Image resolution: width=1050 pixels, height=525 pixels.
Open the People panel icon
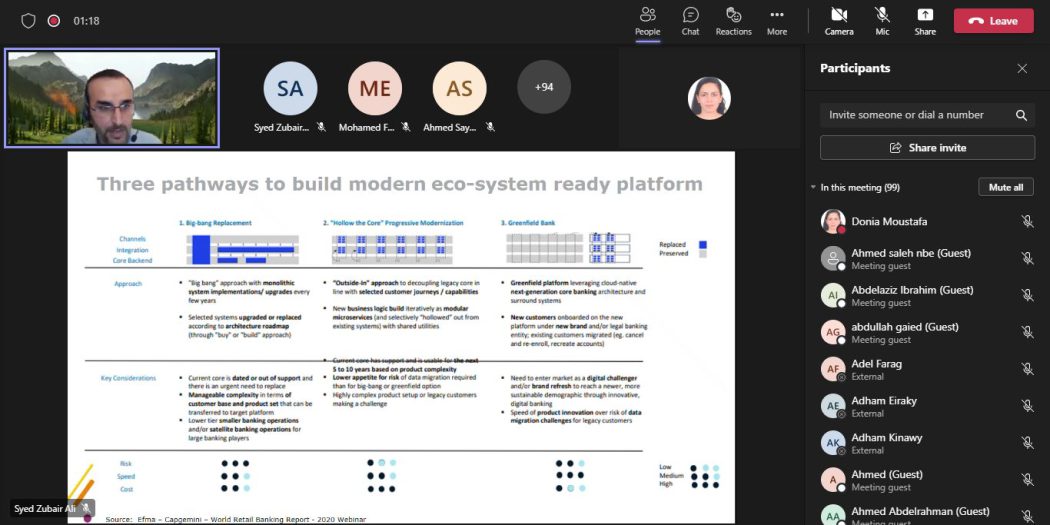pos(647,15)
